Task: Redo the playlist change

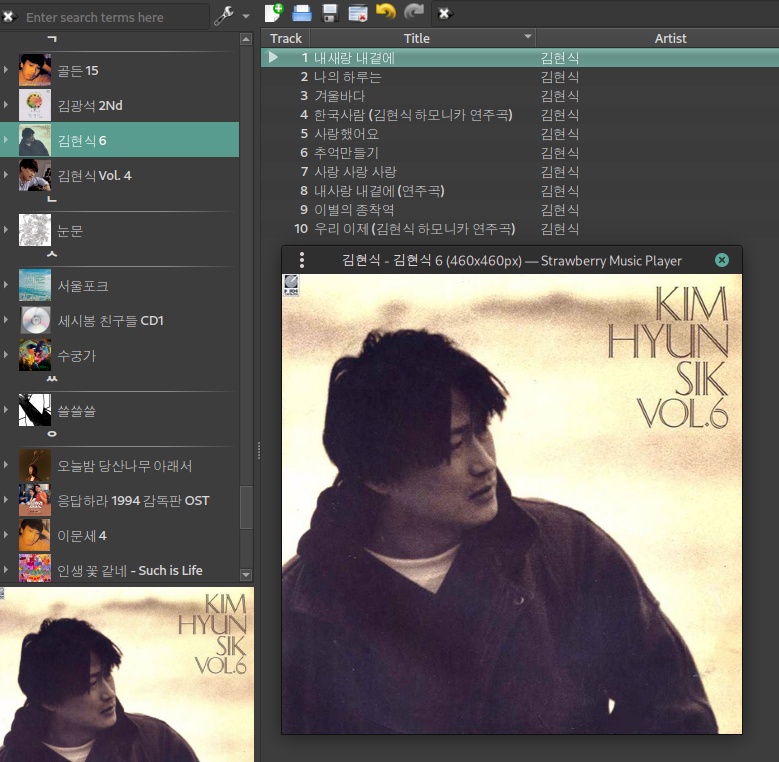Action: (x=414, y=12)
